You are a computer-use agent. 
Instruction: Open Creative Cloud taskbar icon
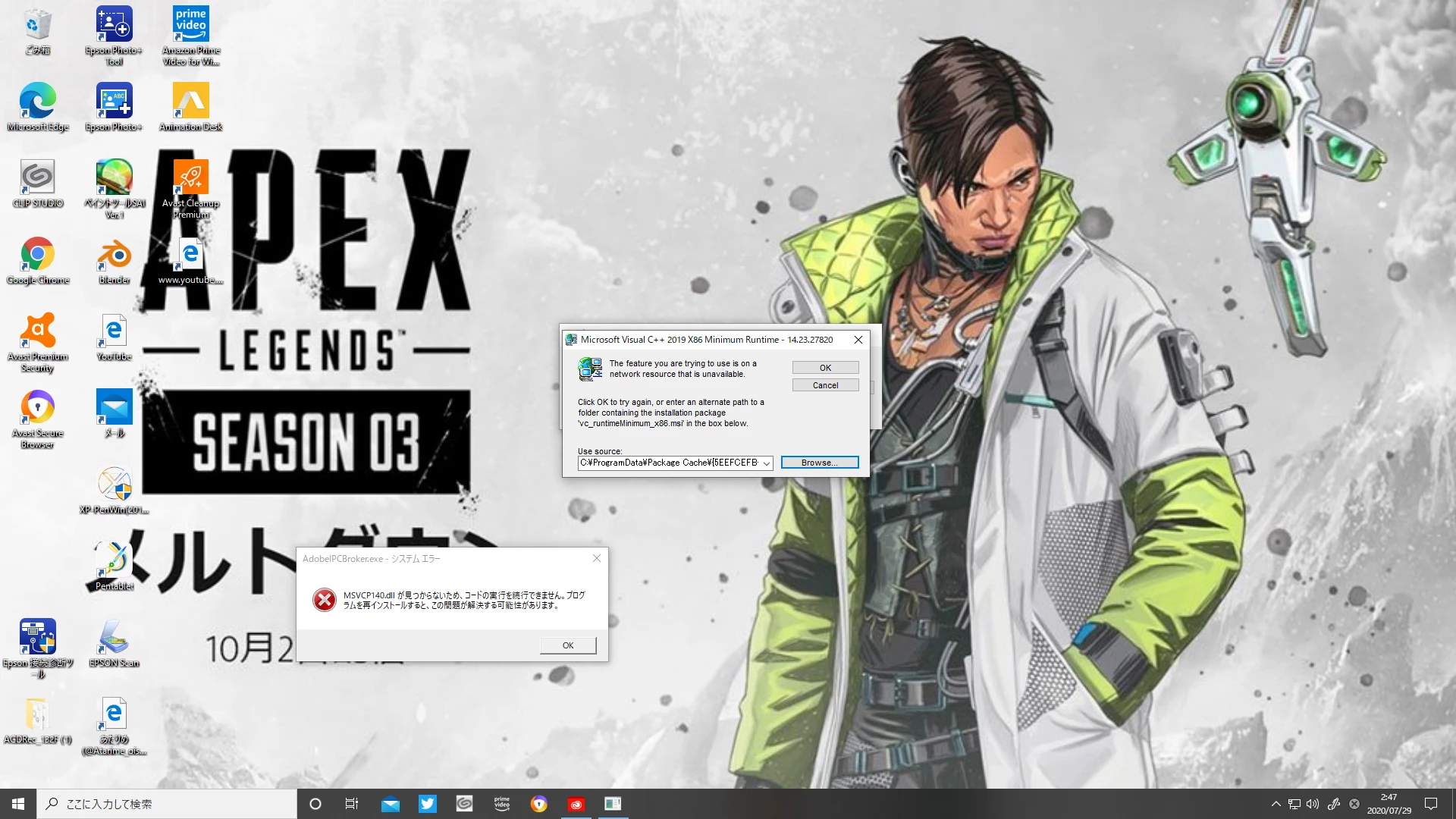pyautogui.click(x=576, y=804)
